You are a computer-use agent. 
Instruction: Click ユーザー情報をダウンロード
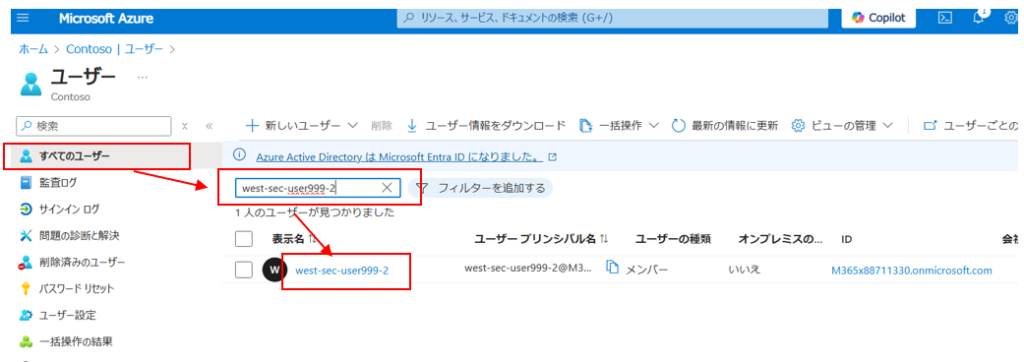(486, 125)
